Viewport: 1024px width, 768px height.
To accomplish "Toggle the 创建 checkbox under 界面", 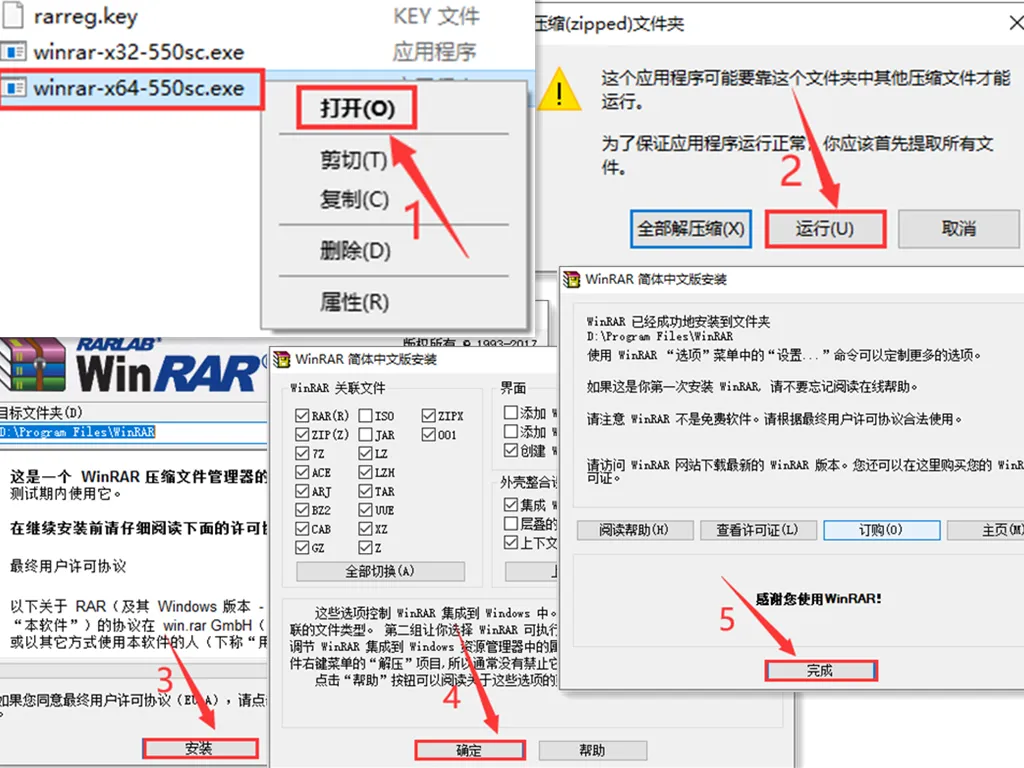I will click(x=511, y=450).
